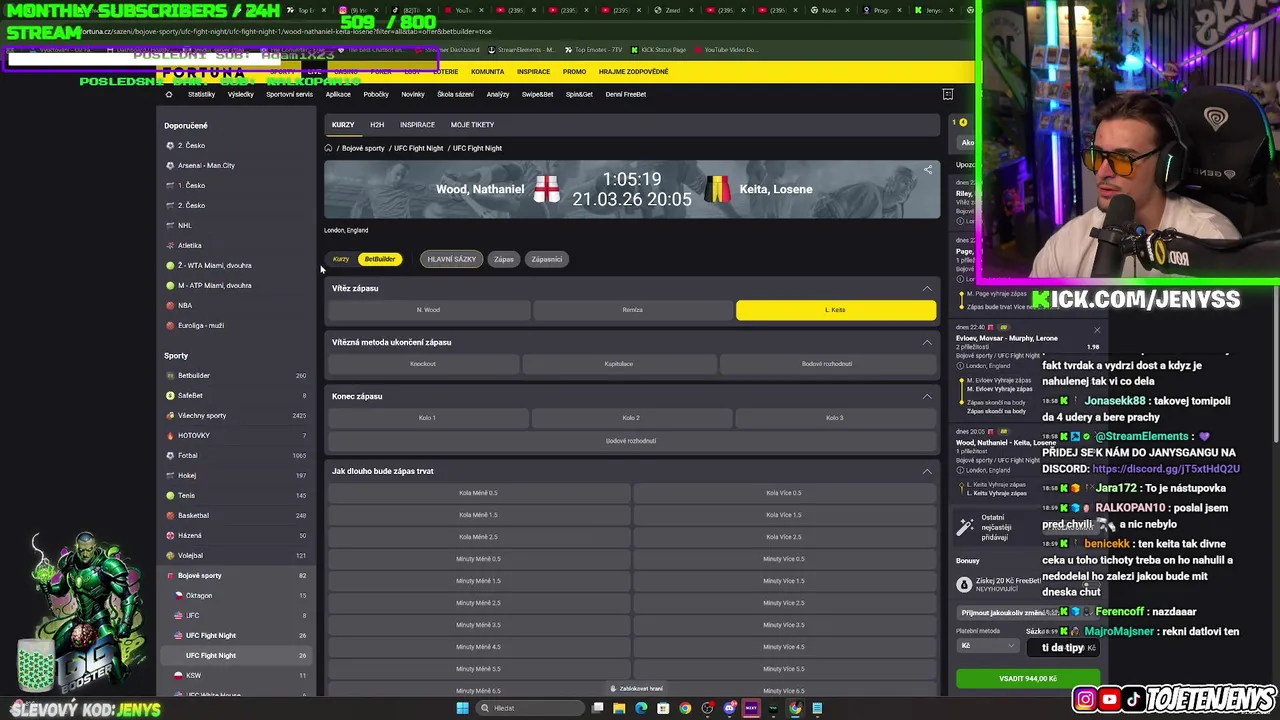Open Microsoft Store from taskbar
The width and height of the screenshot is (1280, 720).
point(663,708)
